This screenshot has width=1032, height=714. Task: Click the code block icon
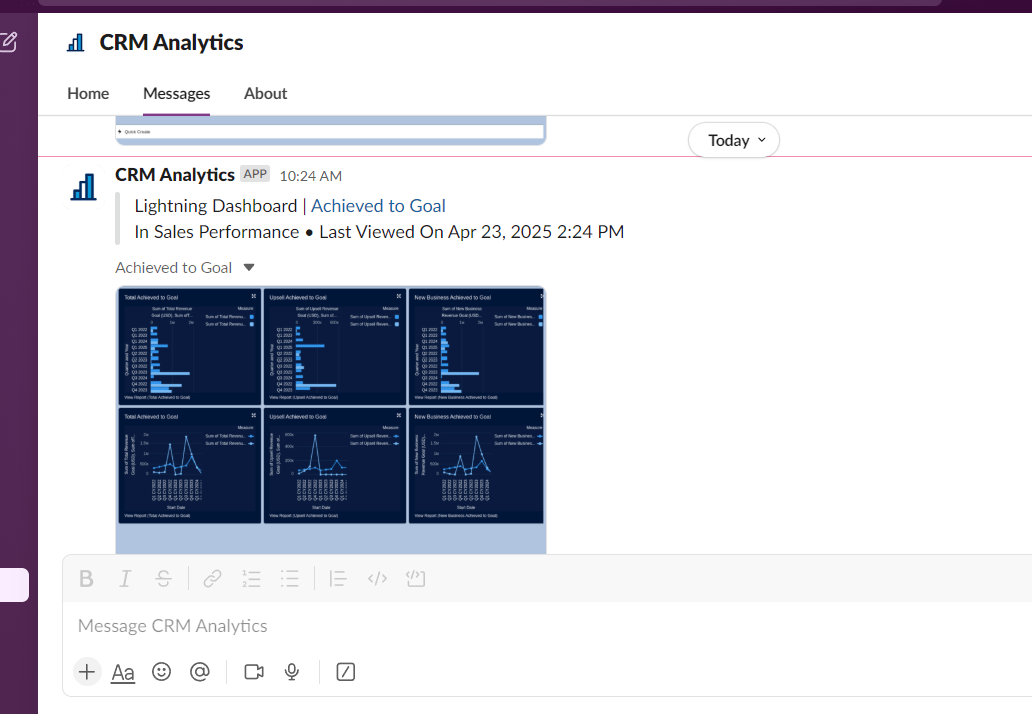pyautogui.click(x=416, y=578)
